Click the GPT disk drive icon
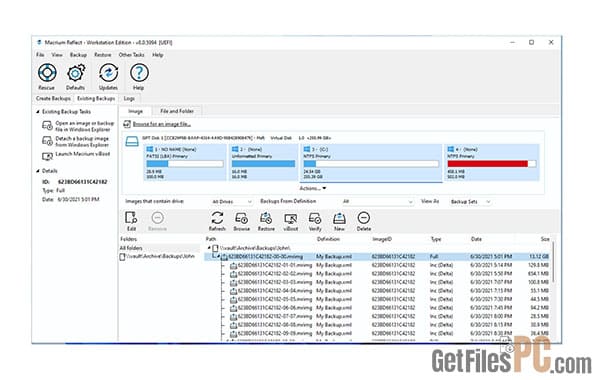The image size is (600, 380). (132, 142)
